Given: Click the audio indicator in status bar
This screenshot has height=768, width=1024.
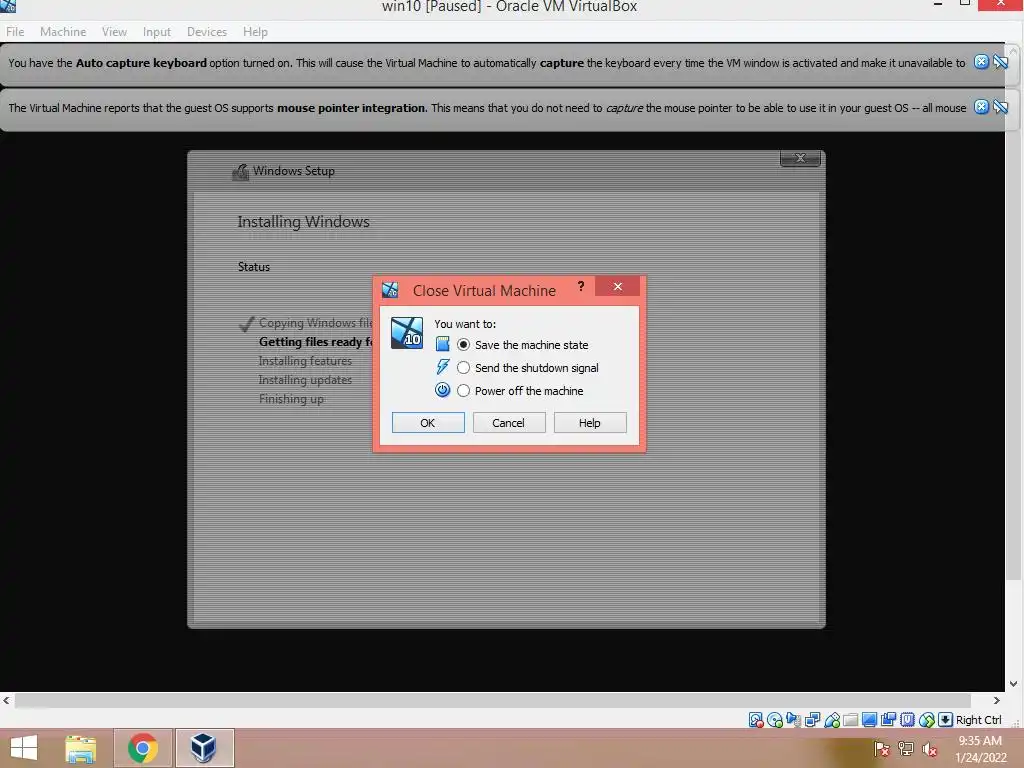Looking at the screenshot, I should tap(793, 720).
